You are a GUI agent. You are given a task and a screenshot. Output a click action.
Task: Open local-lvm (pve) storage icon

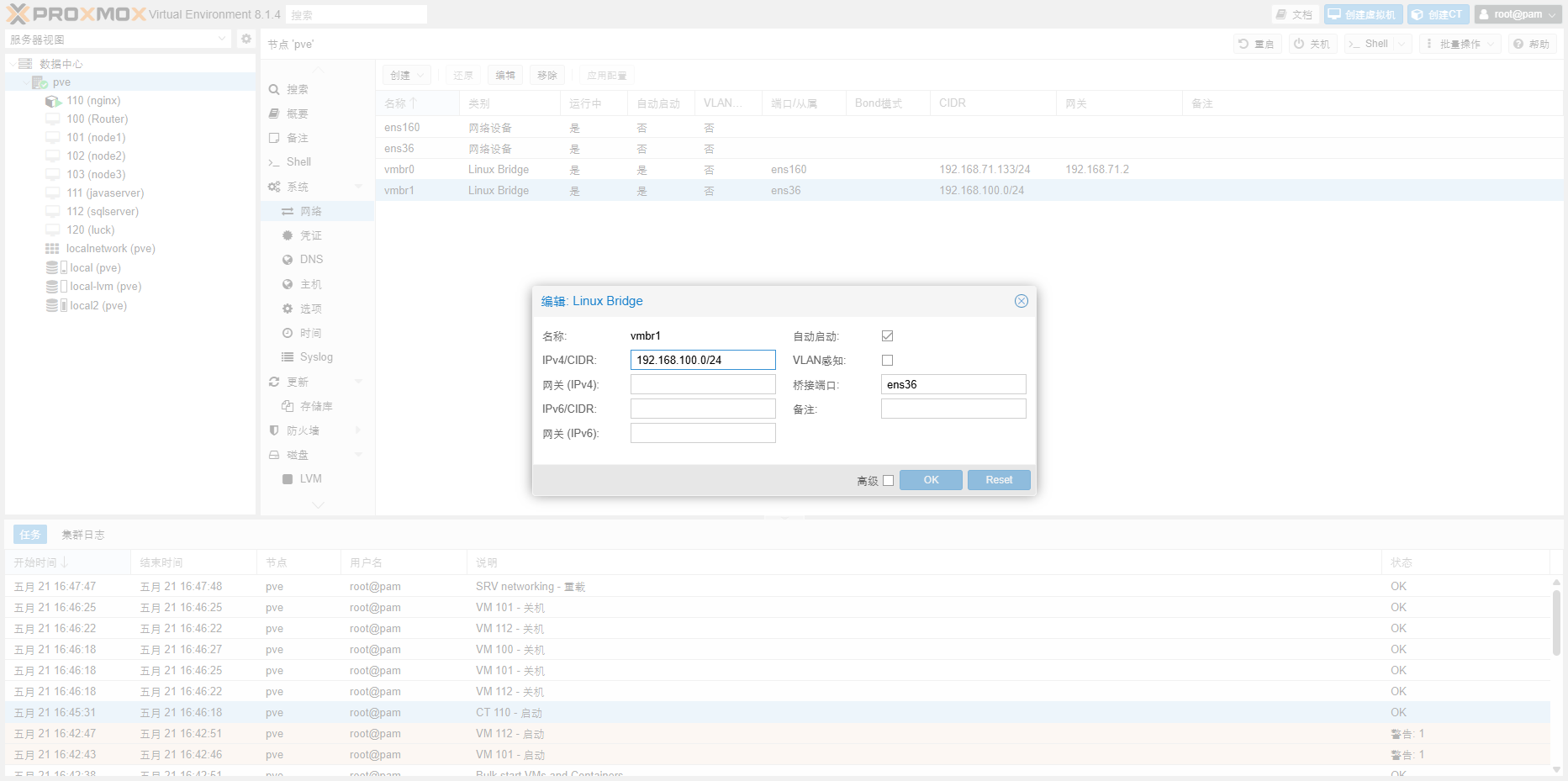click(56, 287)
